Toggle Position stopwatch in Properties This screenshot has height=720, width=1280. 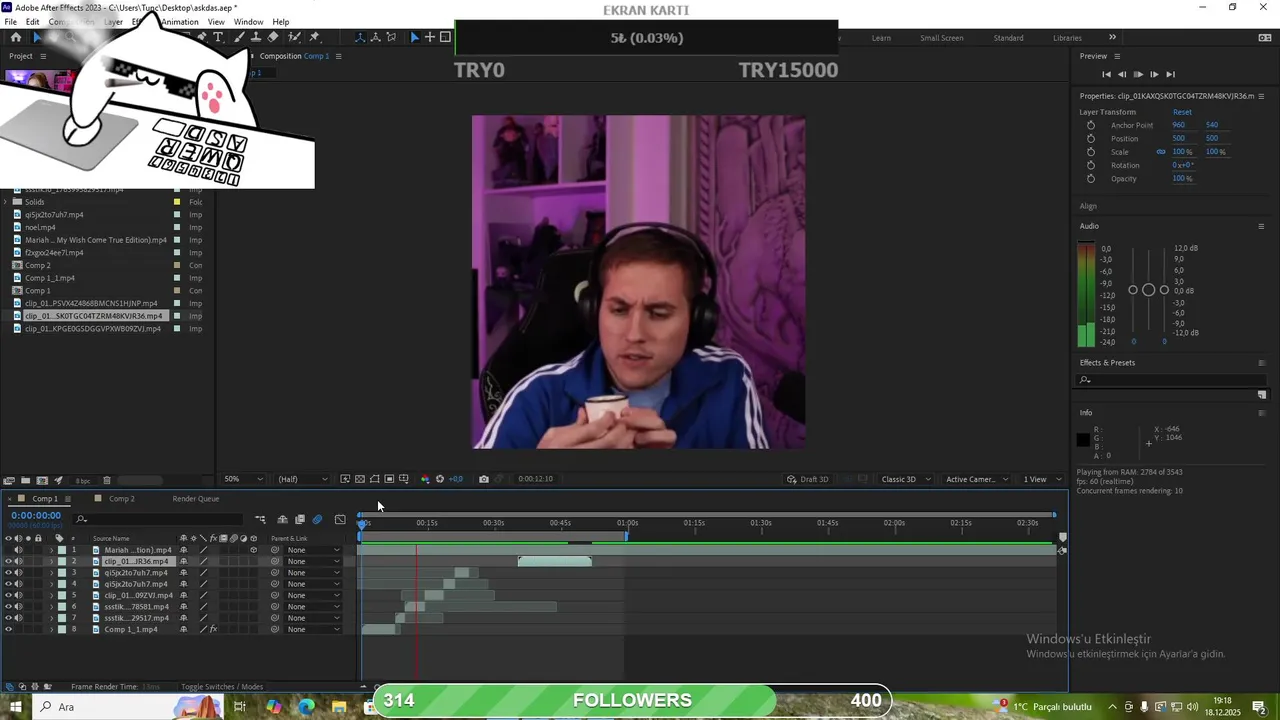[x=1091, y=138]
